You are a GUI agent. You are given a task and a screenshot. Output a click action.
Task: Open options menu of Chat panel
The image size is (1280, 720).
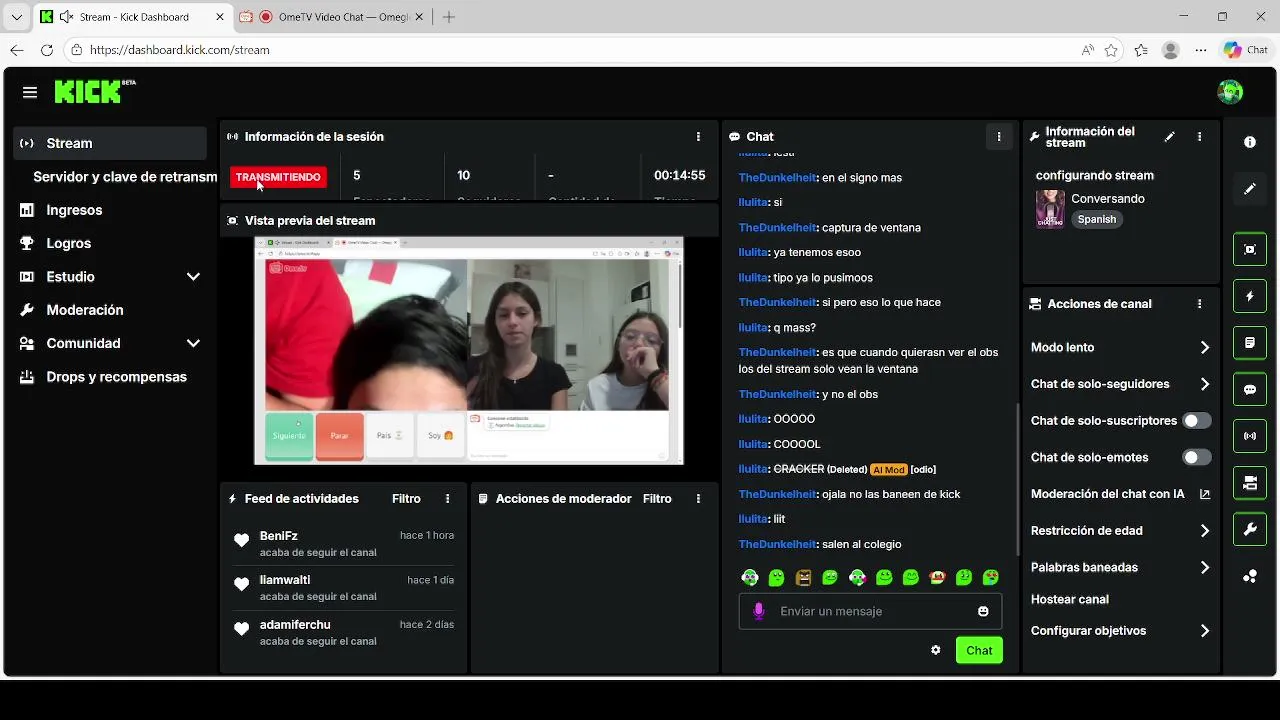(x=999, y=137)
